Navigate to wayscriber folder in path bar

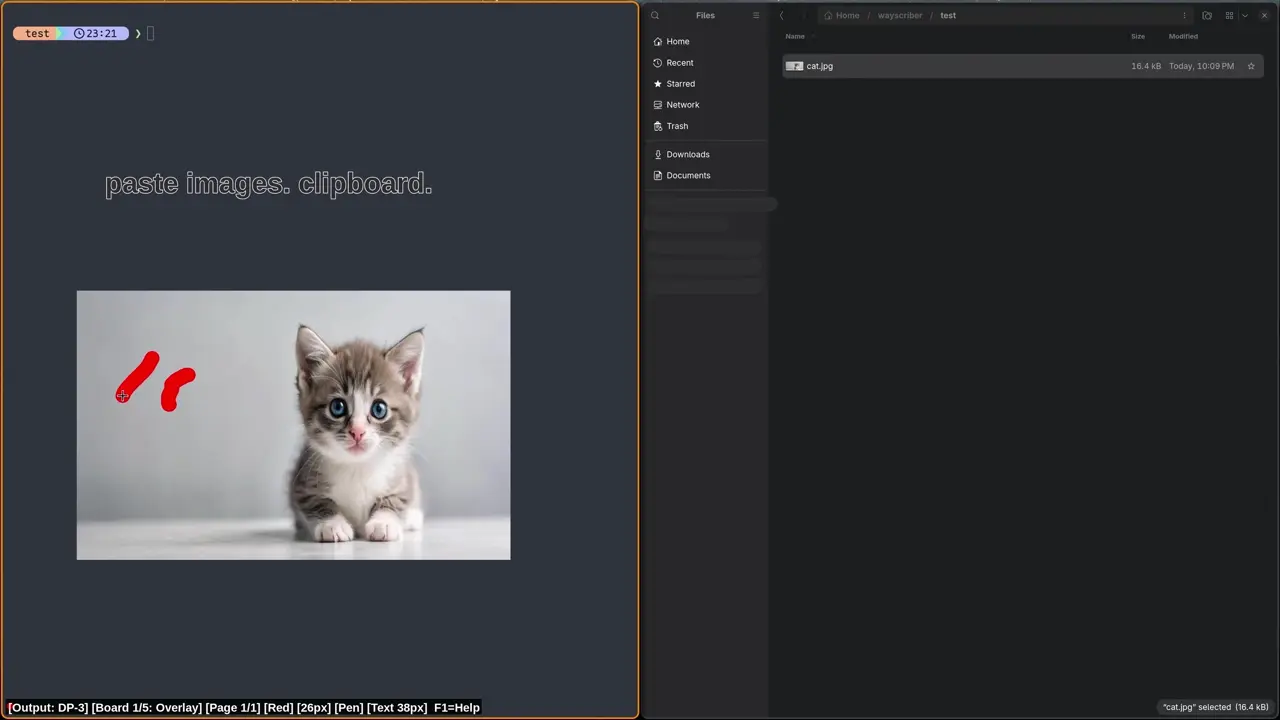pos(900,15)
